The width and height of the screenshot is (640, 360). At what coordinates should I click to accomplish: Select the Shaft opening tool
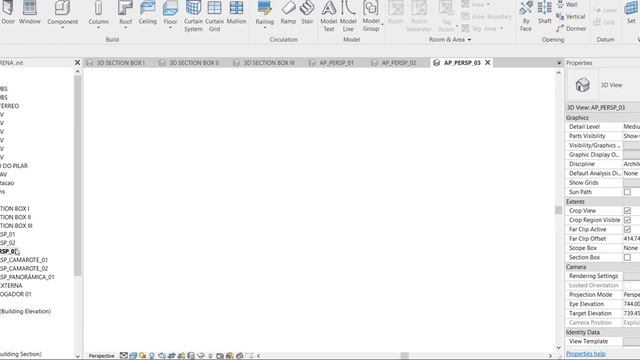pyautogui.click(x=544, y=13)
